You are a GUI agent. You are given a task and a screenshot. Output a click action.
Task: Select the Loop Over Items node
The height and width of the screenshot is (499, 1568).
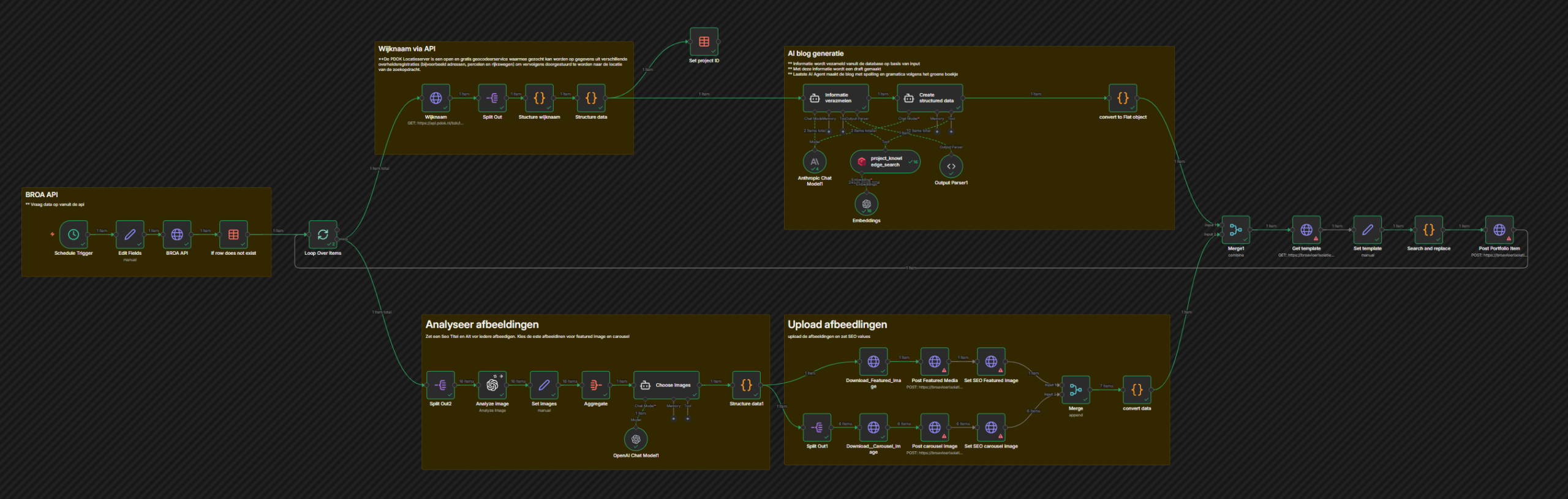pos(323,234)
